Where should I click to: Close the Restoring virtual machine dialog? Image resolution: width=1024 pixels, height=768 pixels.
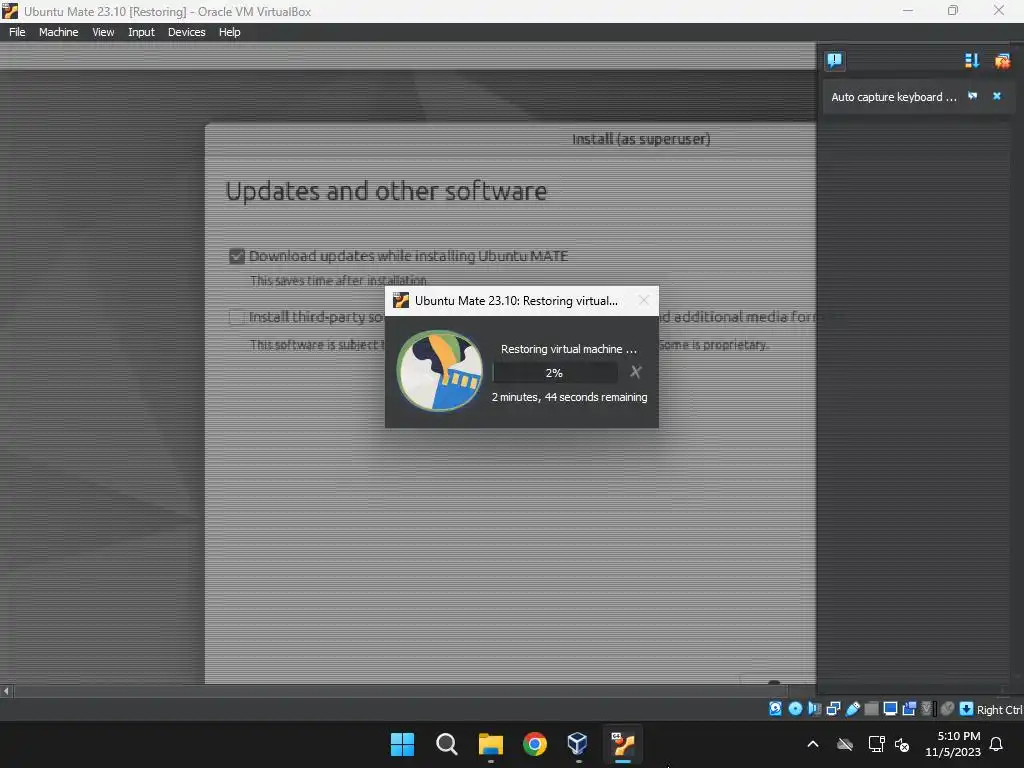click(643, 300)
